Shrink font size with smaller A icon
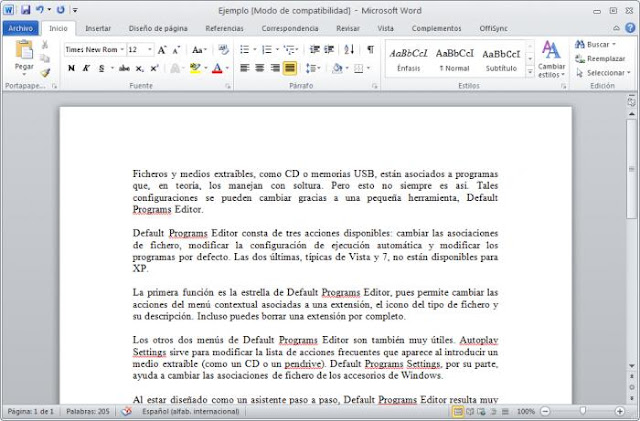This screenshot has height=421, width=640. 176,50
